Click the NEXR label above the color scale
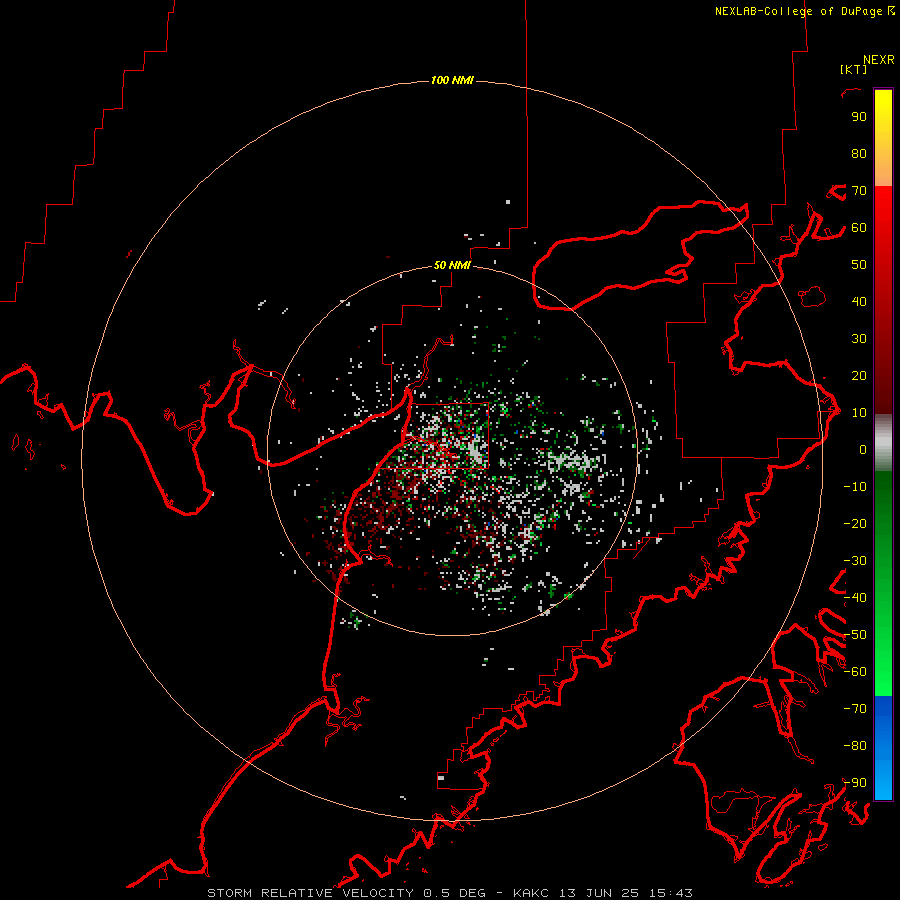 (879, 60)
